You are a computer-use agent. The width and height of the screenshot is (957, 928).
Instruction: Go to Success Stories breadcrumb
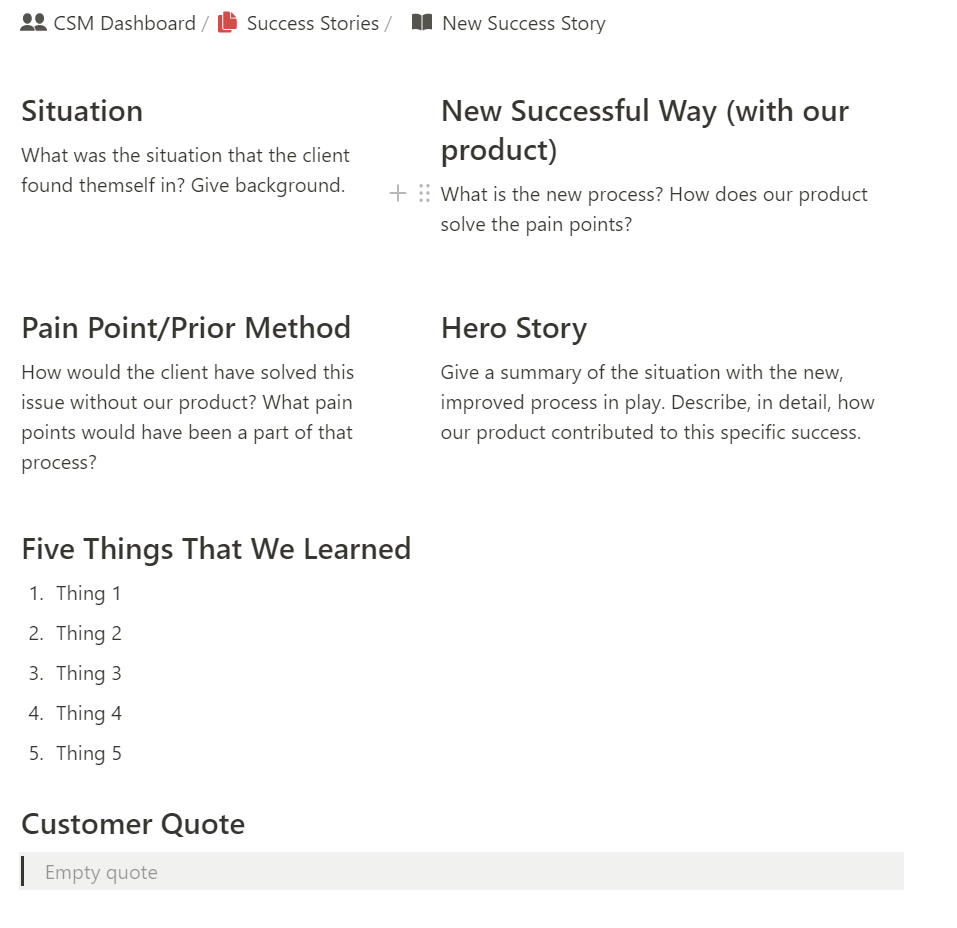tap(312, 23)
